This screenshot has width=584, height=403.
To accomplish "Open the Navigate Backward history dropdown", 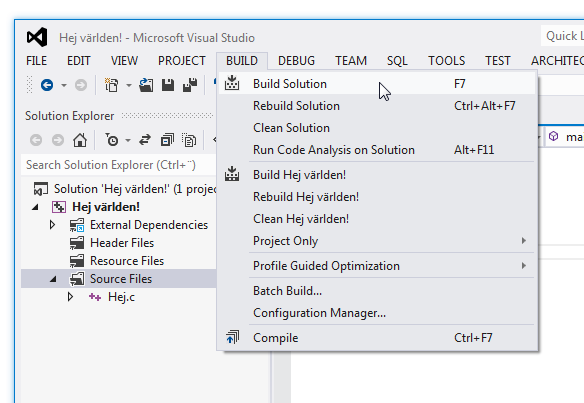I will (64, 85).
